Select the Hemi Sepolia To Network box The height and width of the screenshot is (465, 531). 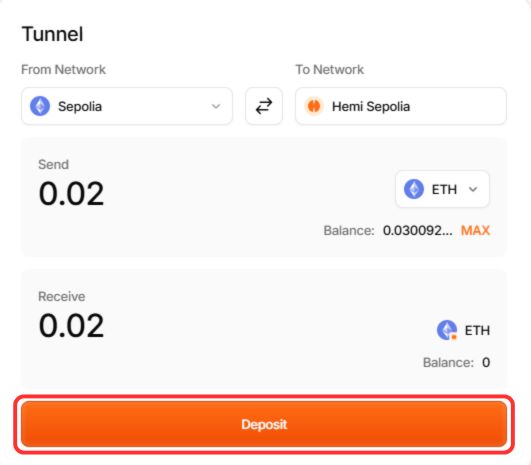(x=401, y=106)
